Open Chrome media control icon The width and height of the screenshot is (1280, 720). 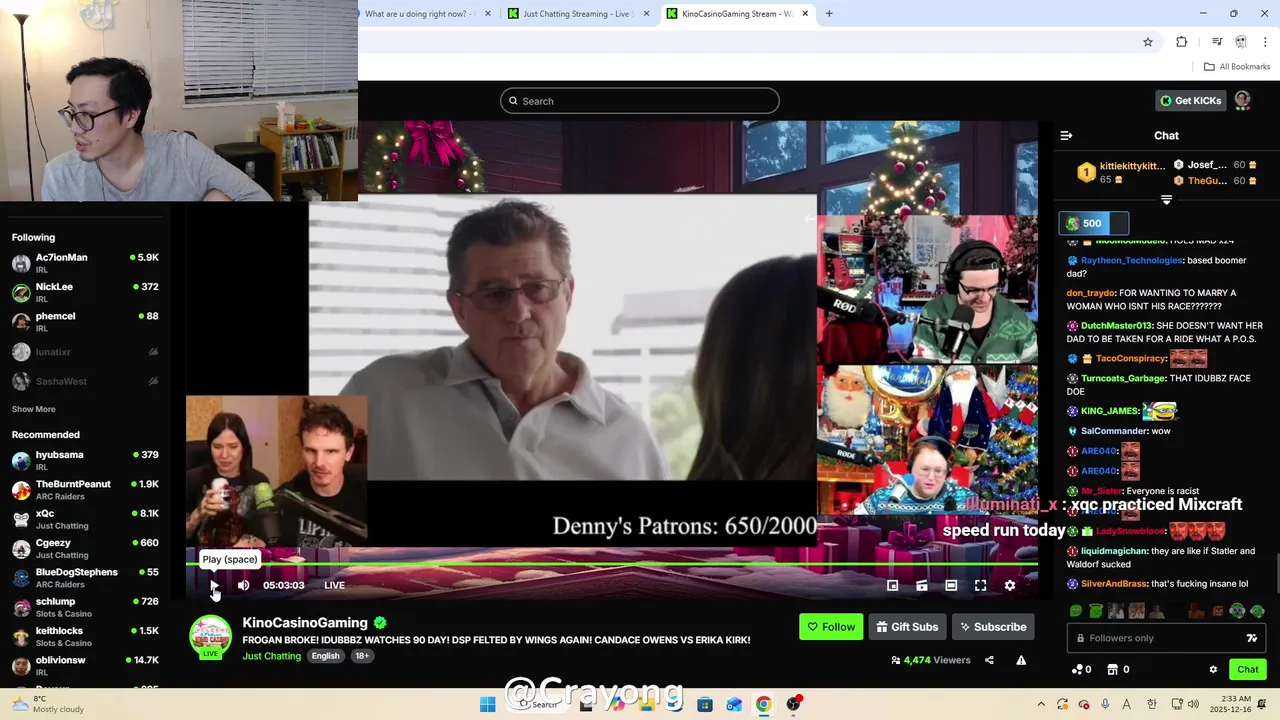(x=1217, y=42)
